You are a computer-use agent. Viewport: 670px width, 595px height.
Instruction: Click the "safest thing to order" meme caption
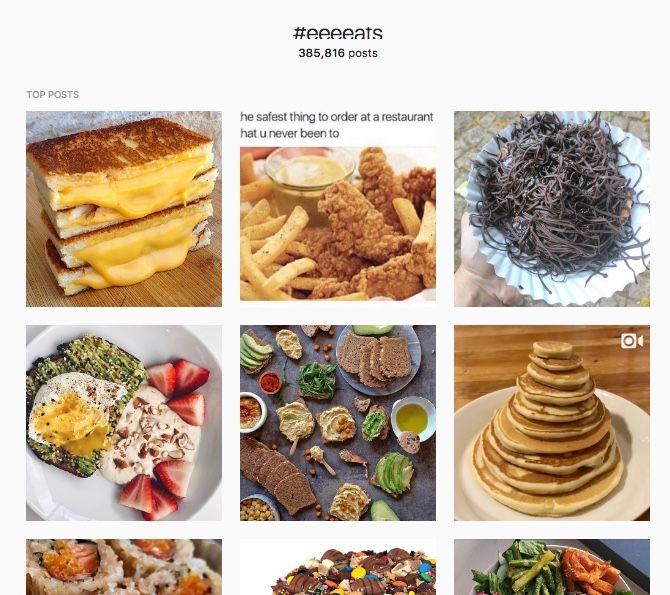(337, 125)
